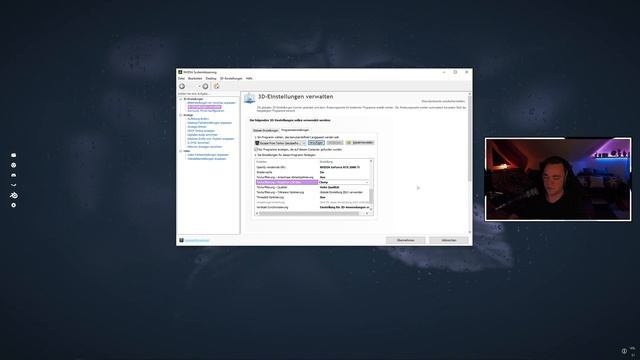
Task: Select the trilinear optimization row
Action: [312, 192]
